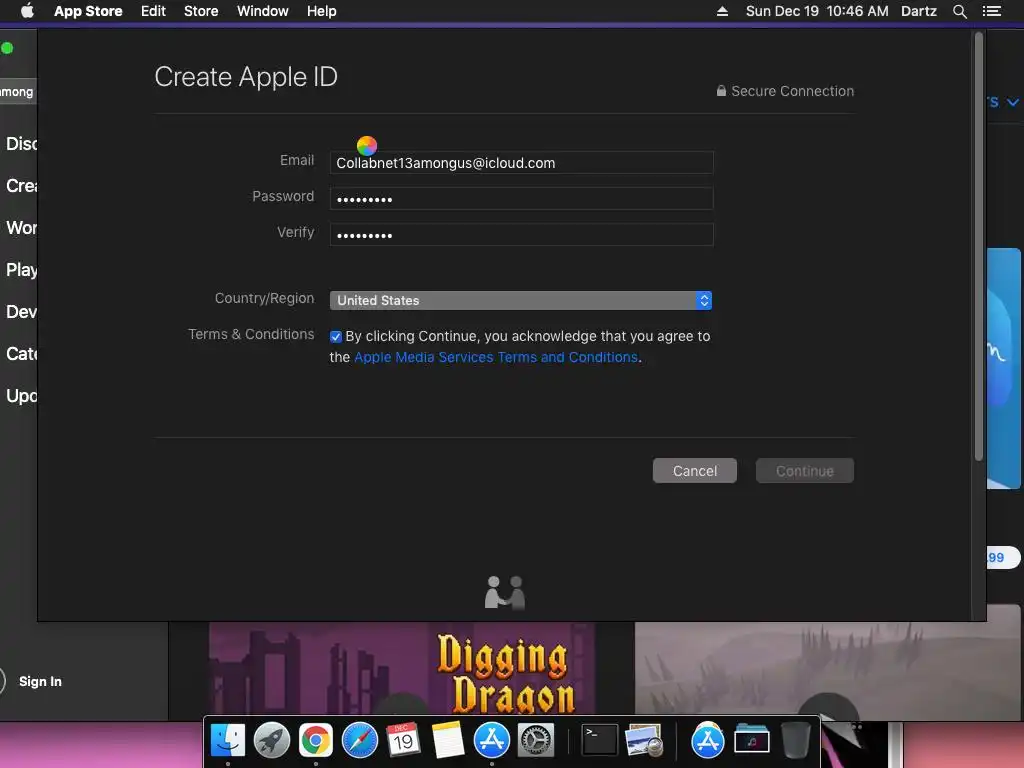Click the App Store sidebar search field
Image resolution: width=1024 pixels, height=768 pixels.
[x=18, y=92]
